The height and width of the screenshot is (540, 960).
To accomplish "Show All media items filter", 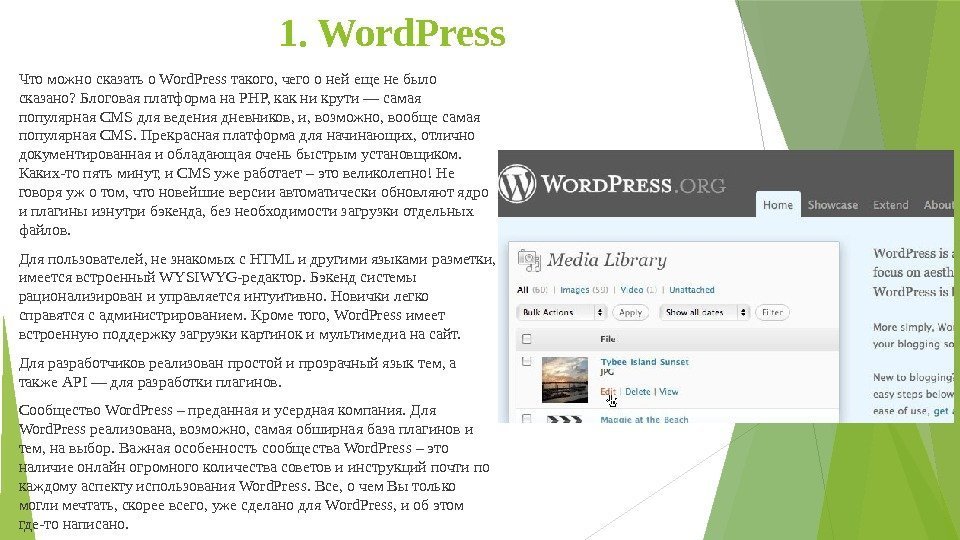I will coord(523,290).
